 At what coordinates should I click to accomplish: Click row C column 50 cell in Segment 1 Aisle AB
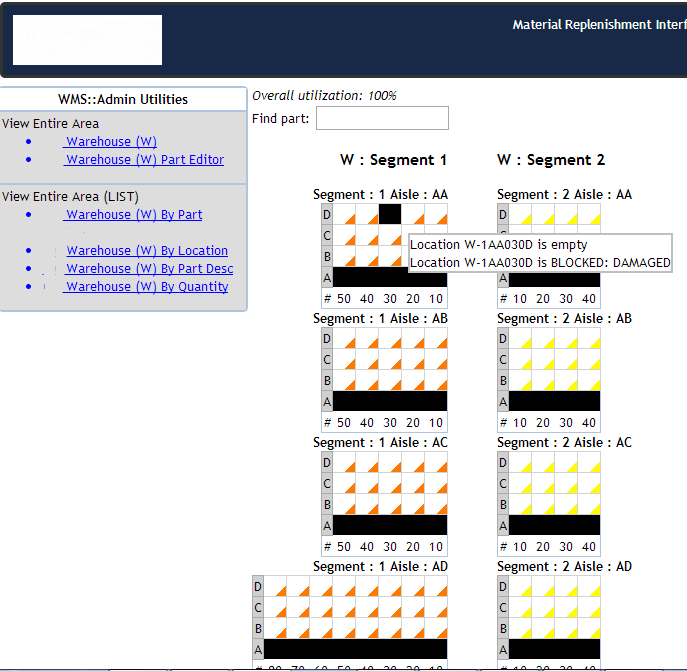tap(344, 359)
